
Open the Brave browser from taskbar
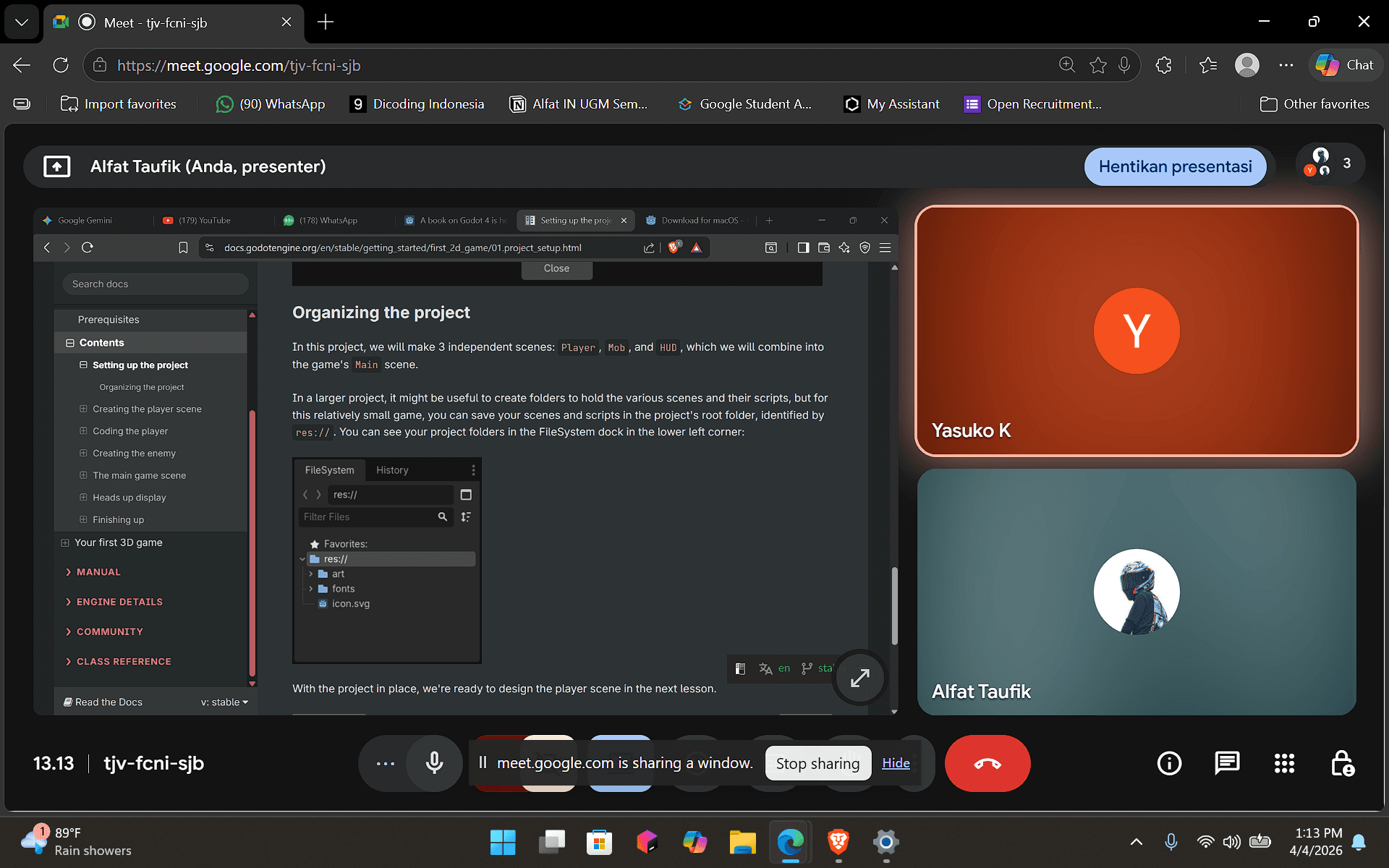click(838, 842)
